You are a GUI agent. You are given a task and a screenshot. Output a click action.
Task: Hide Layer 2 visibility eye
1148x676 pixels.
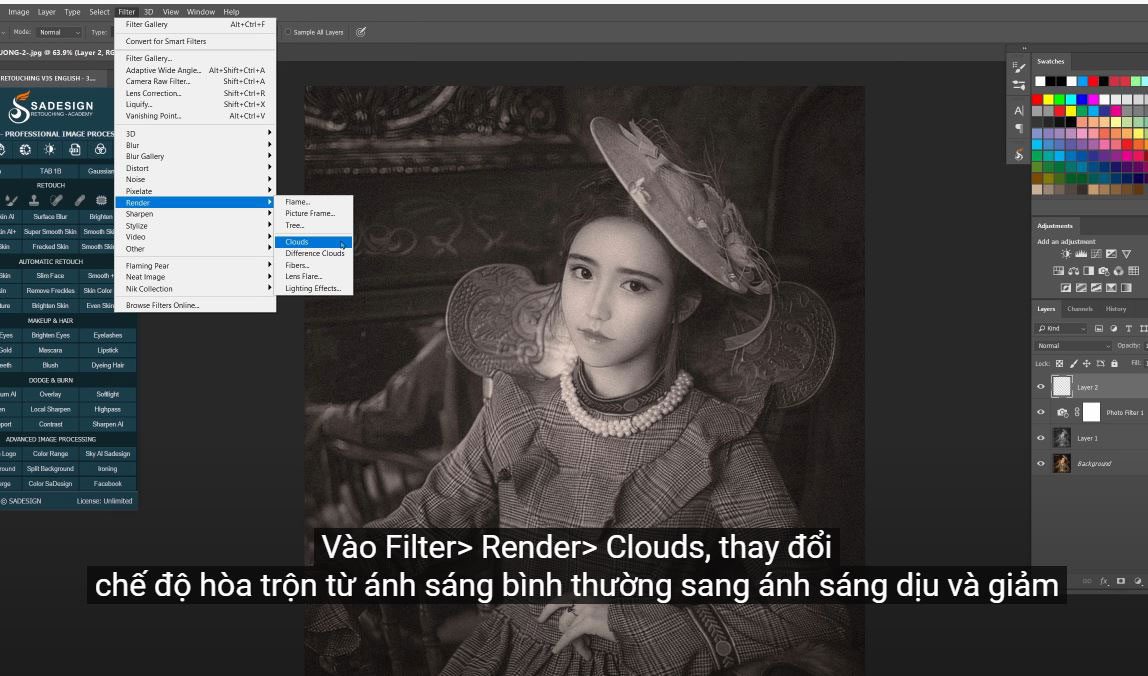coord(1041,387)
